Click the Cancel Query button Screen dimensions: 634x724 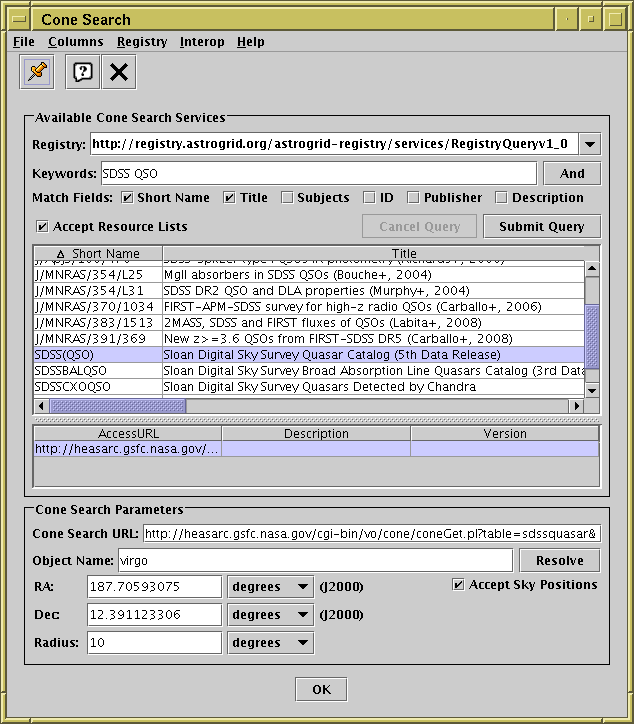click(419, 226)
